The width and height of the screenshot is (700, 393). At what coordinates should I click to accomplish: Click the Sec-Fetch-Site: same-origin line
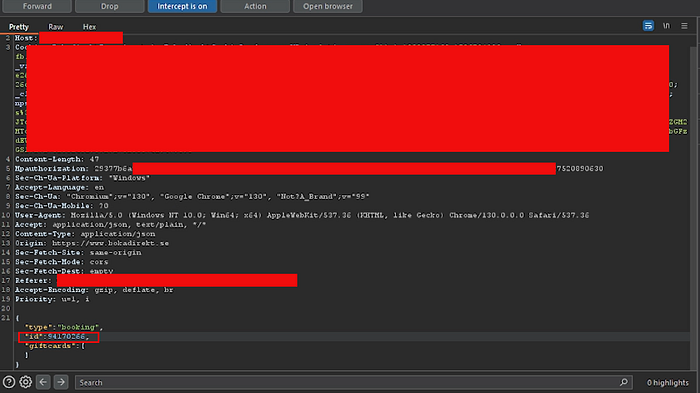pos(78,253)
